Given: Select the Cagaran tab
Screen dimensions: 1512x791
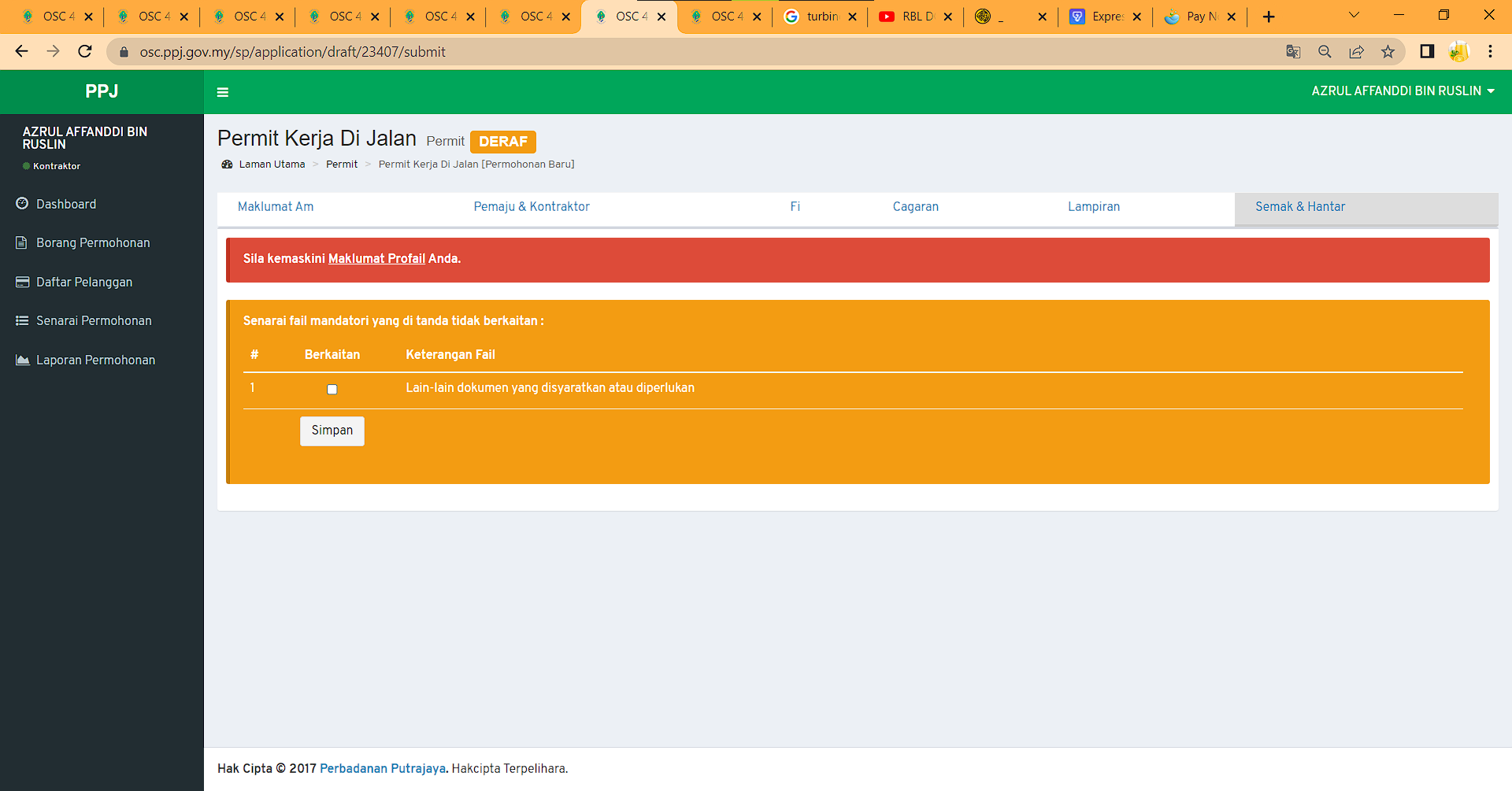Looking at the screenshot, I should click(915, 206).
